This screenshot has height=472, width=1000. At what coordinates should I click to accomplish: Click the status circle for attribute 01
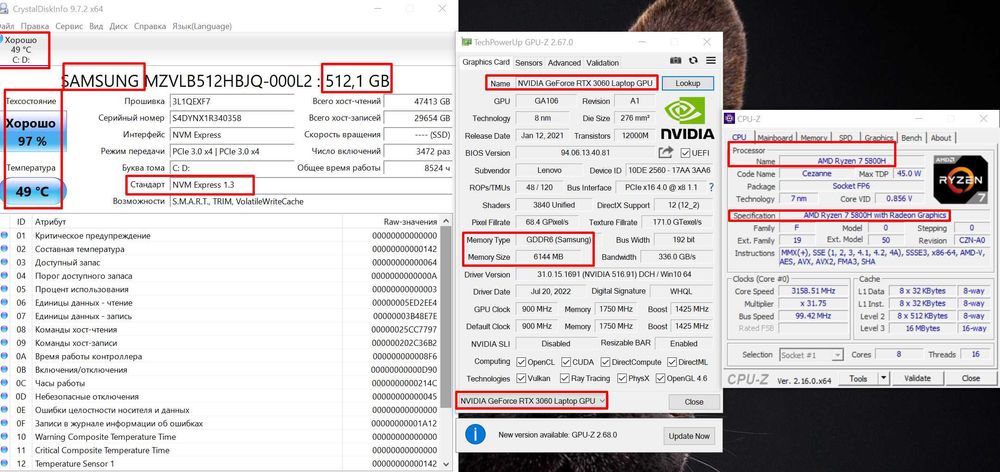[x=5, y=235]
